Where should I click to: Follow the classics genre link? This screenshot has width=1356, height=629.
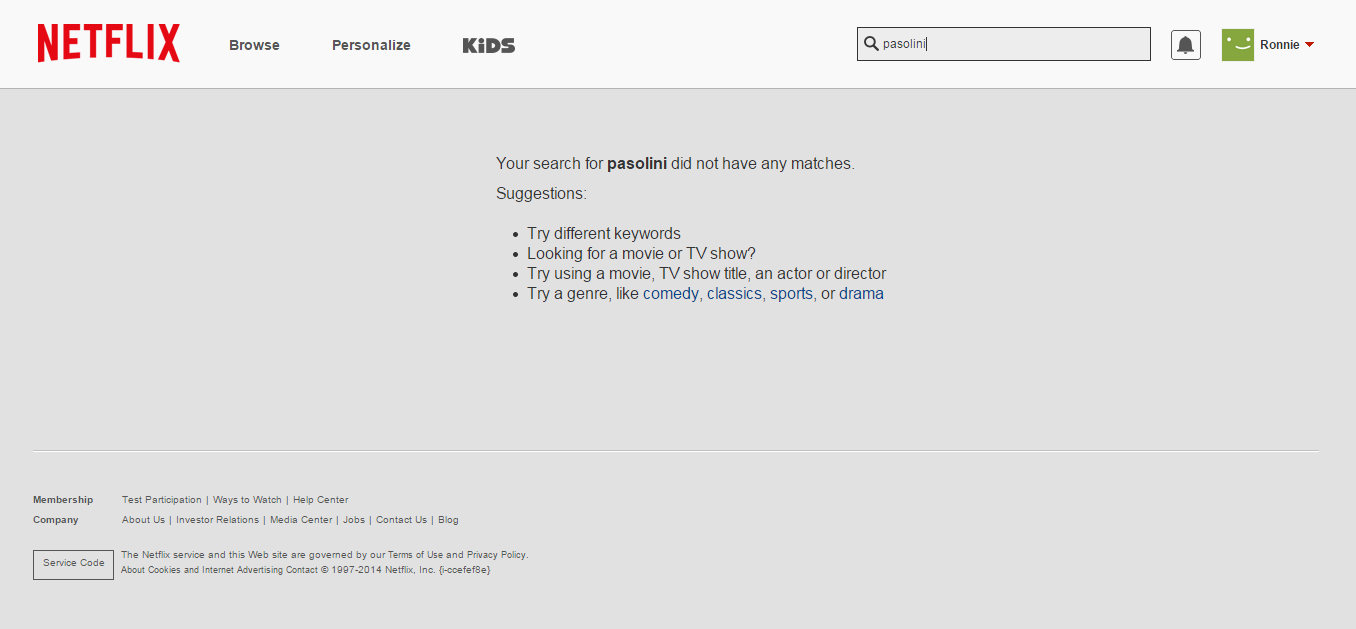click(x=734, y=294)
